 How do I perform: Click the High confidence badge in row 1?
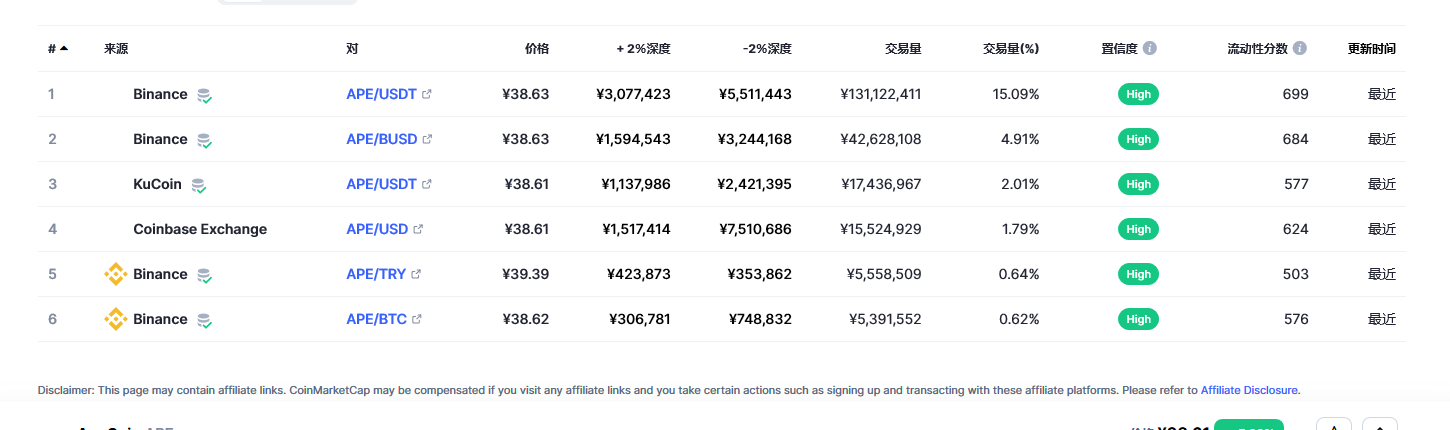click(1138, 94)
